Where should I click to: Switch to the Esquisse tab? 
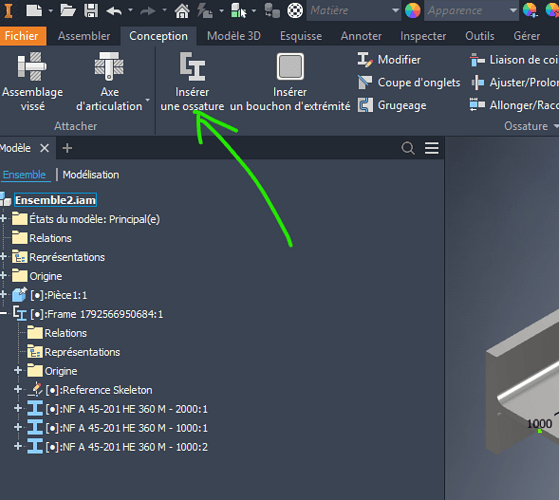301,36
